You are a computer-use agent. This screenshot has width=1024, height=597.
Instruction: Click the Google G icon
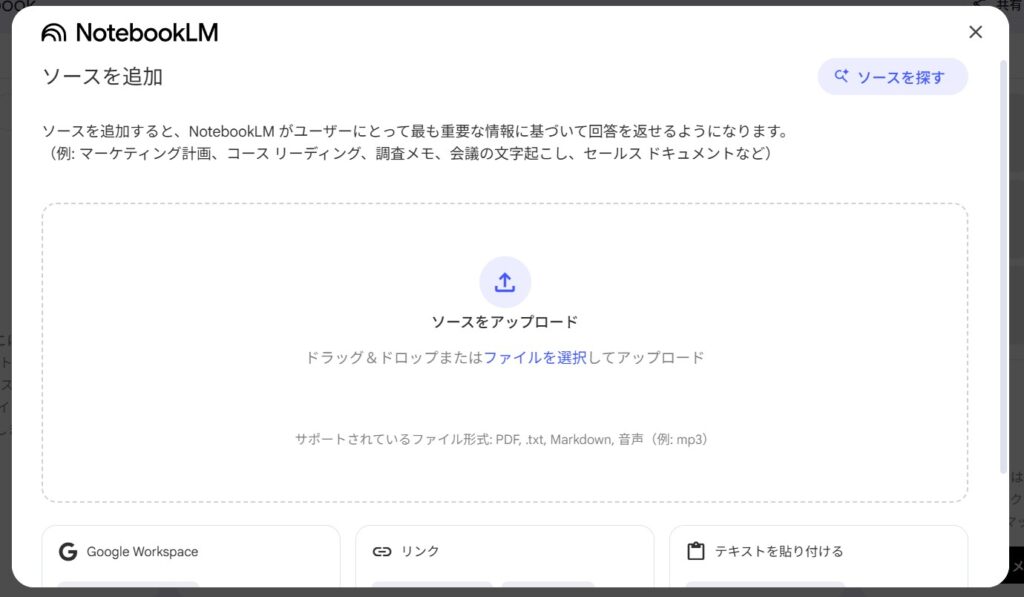click(x=68, y=552)
